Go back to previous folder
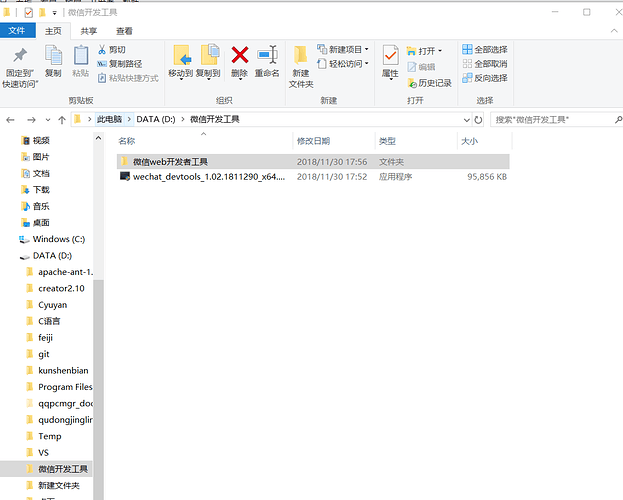This screenshot has width=623, height=500. 10,120
